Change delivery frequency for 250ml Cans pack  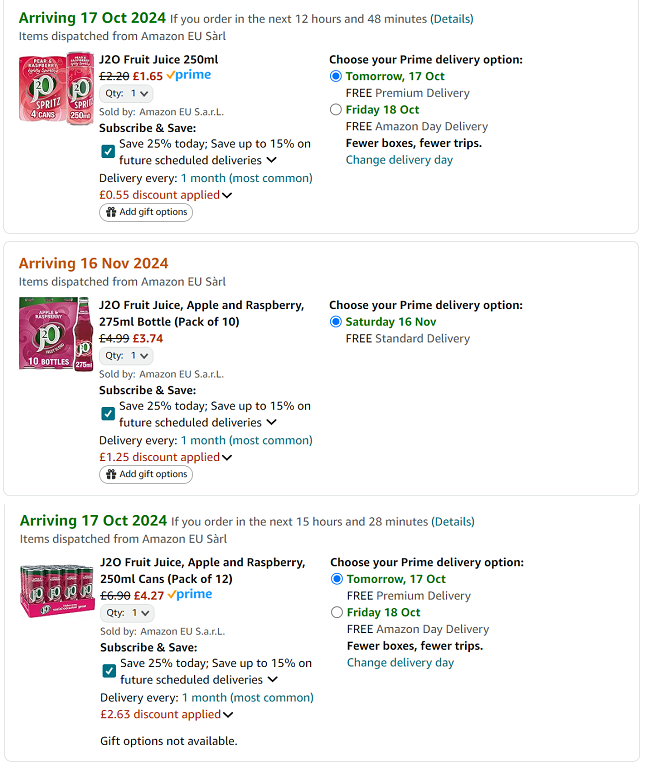coord(247,698)
